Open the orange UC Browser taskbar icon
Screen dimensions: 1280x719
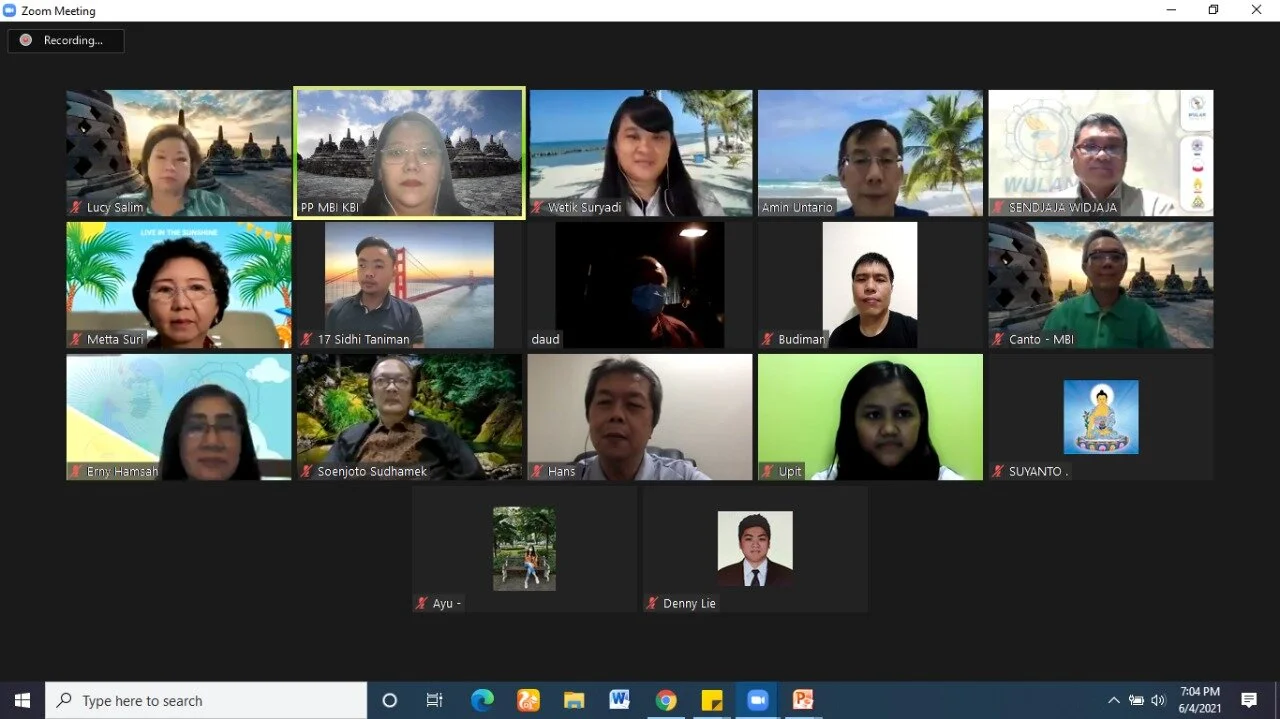coord(528,701)
